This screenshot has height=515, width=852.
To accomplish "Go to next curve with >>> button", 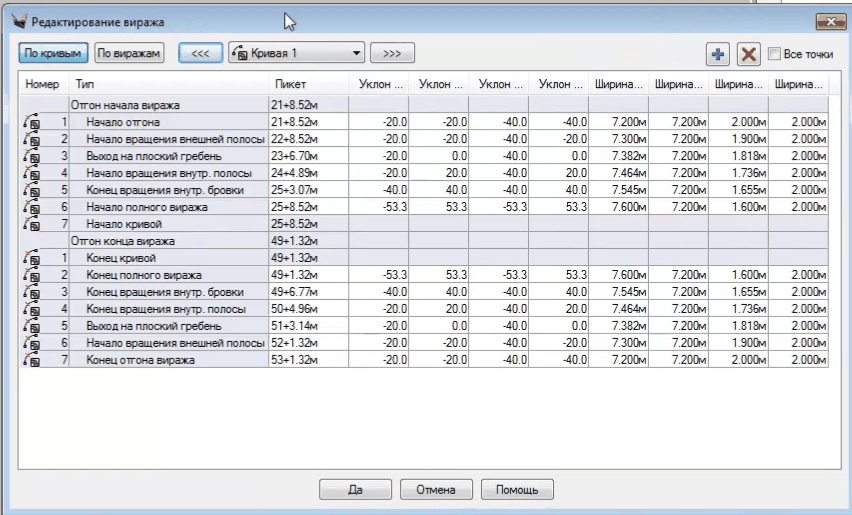I will [392, 53].
